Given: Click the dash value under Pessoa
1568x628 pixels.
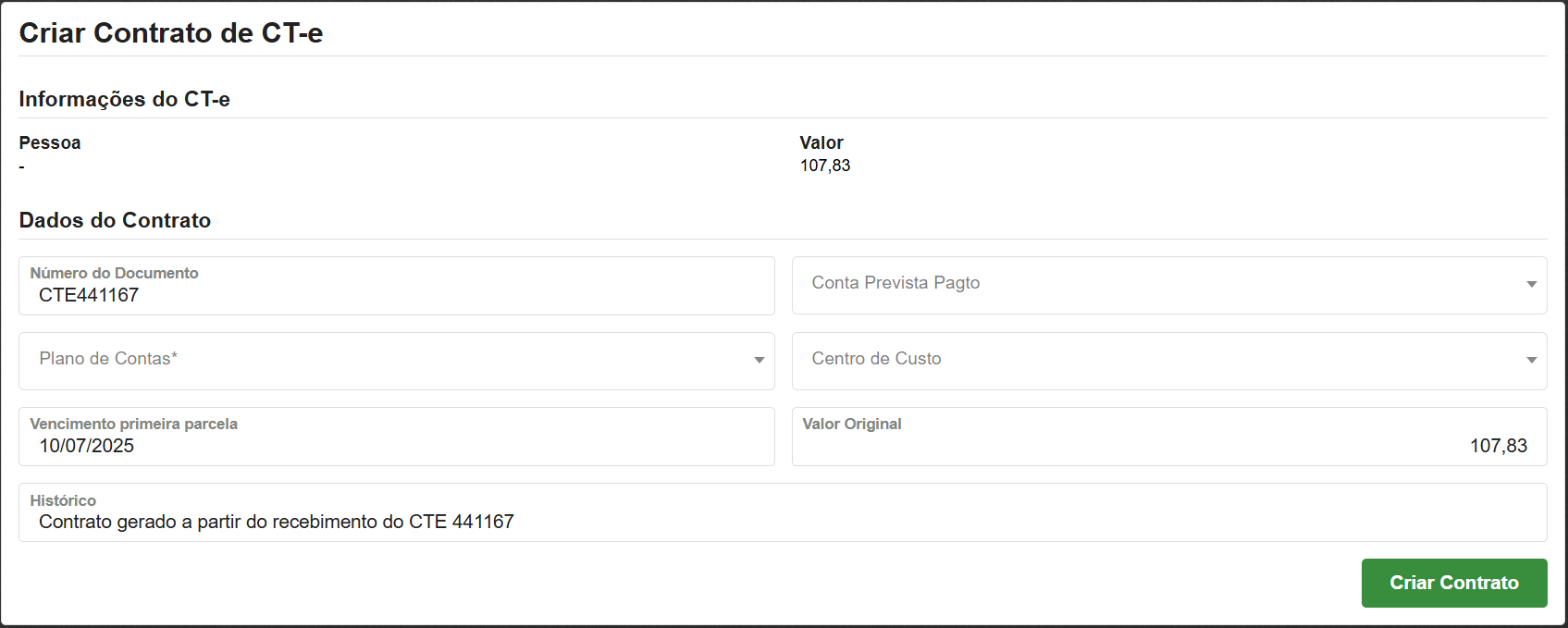Looking at the screenshot, I should (x=22, y=166).
